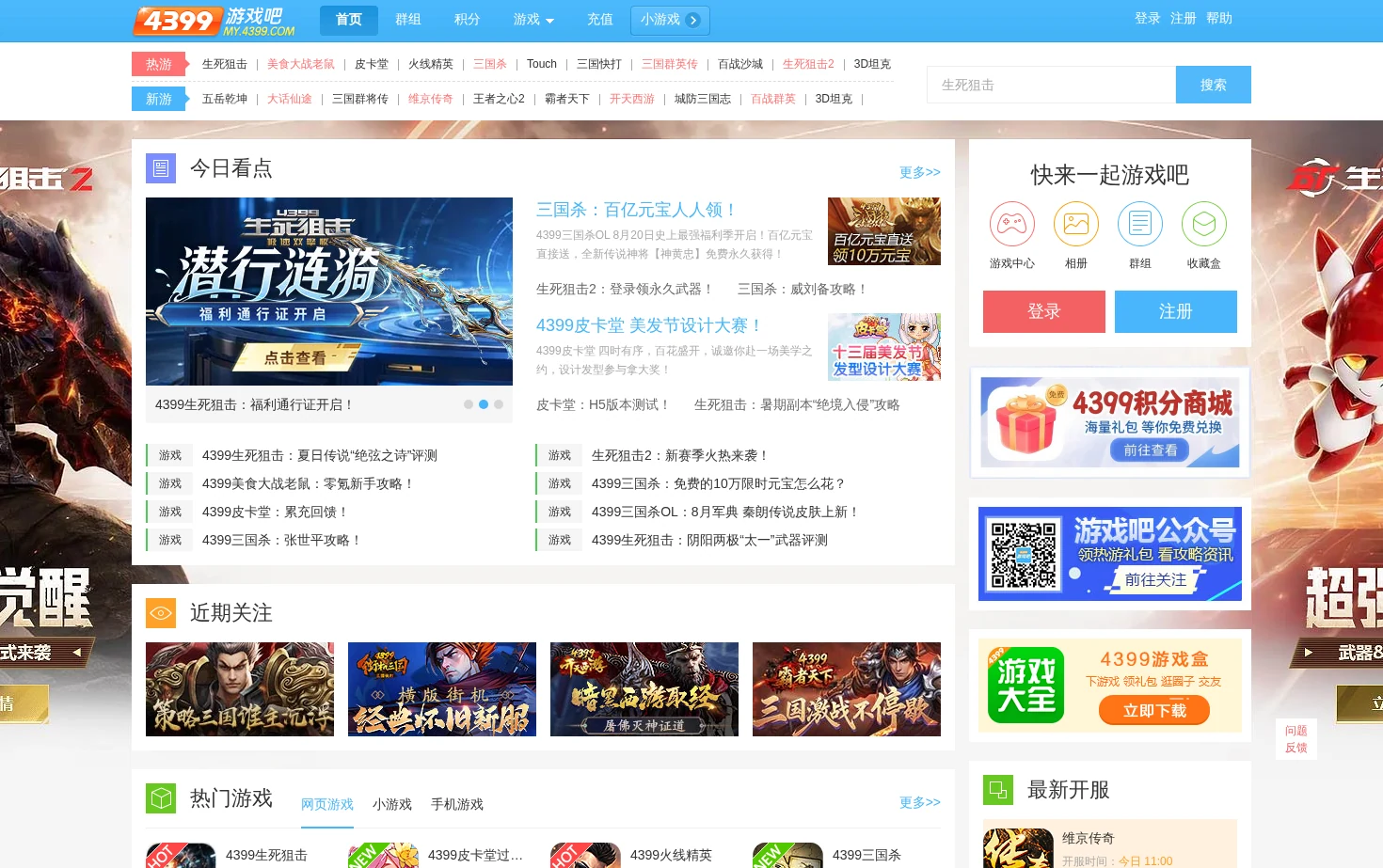Click the 帮助 link in top bar
1383x868 pixels.
coord(1219,19)
